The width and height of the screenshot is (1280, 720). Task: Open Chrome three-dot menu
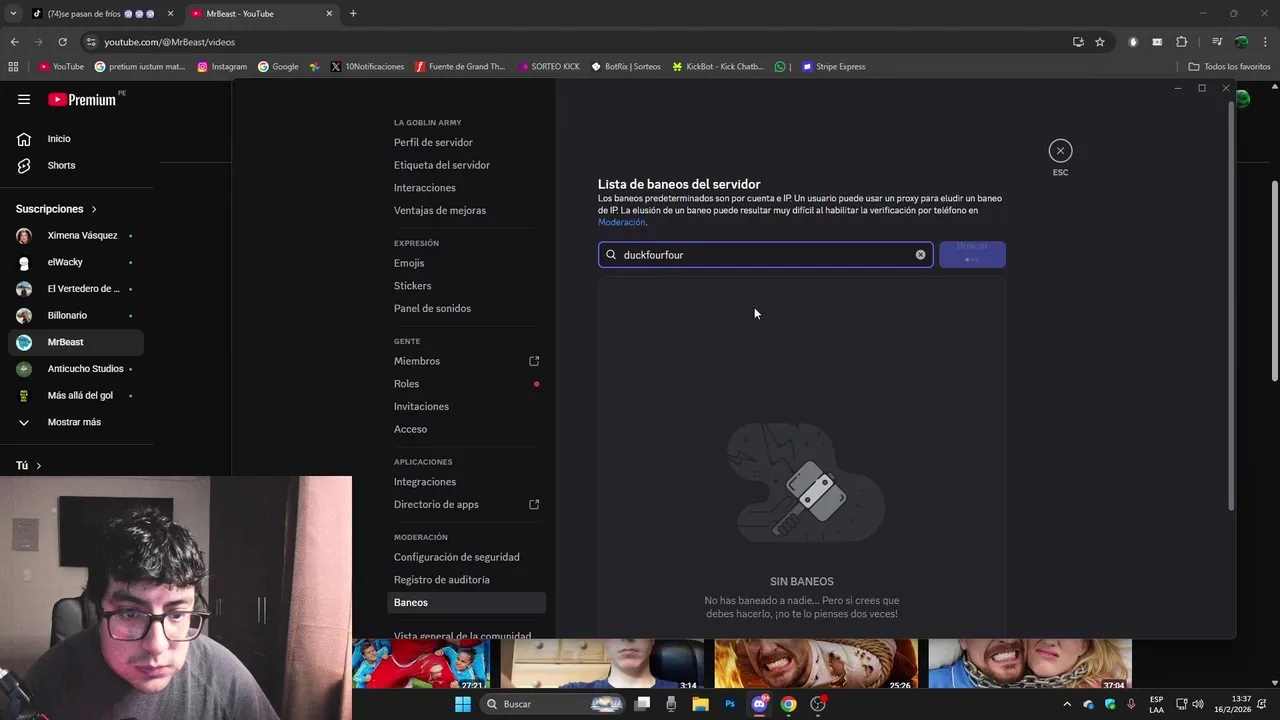point(1265,42)
